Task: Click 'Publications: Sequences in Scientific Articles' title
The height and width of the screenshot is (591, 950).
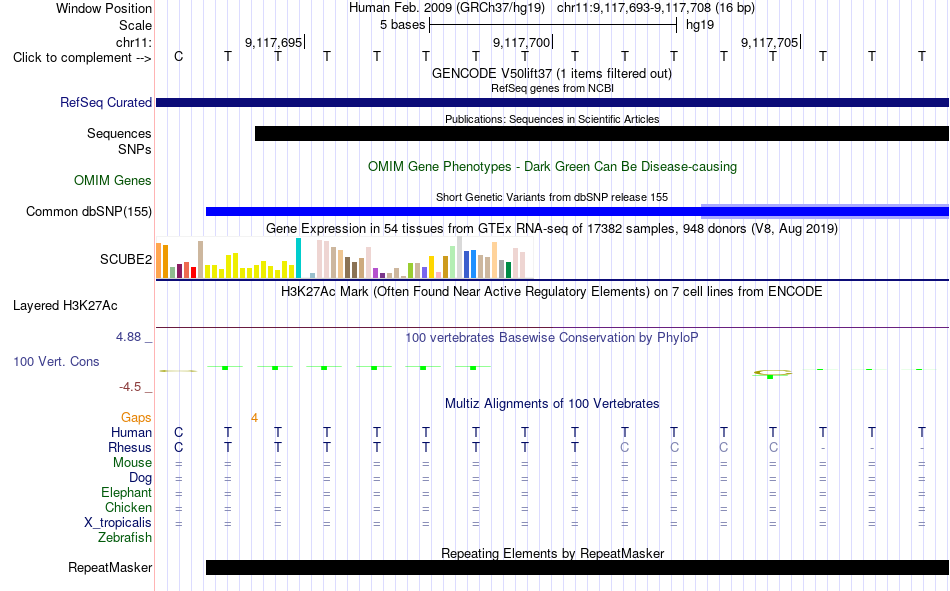Action: point(552,119)
